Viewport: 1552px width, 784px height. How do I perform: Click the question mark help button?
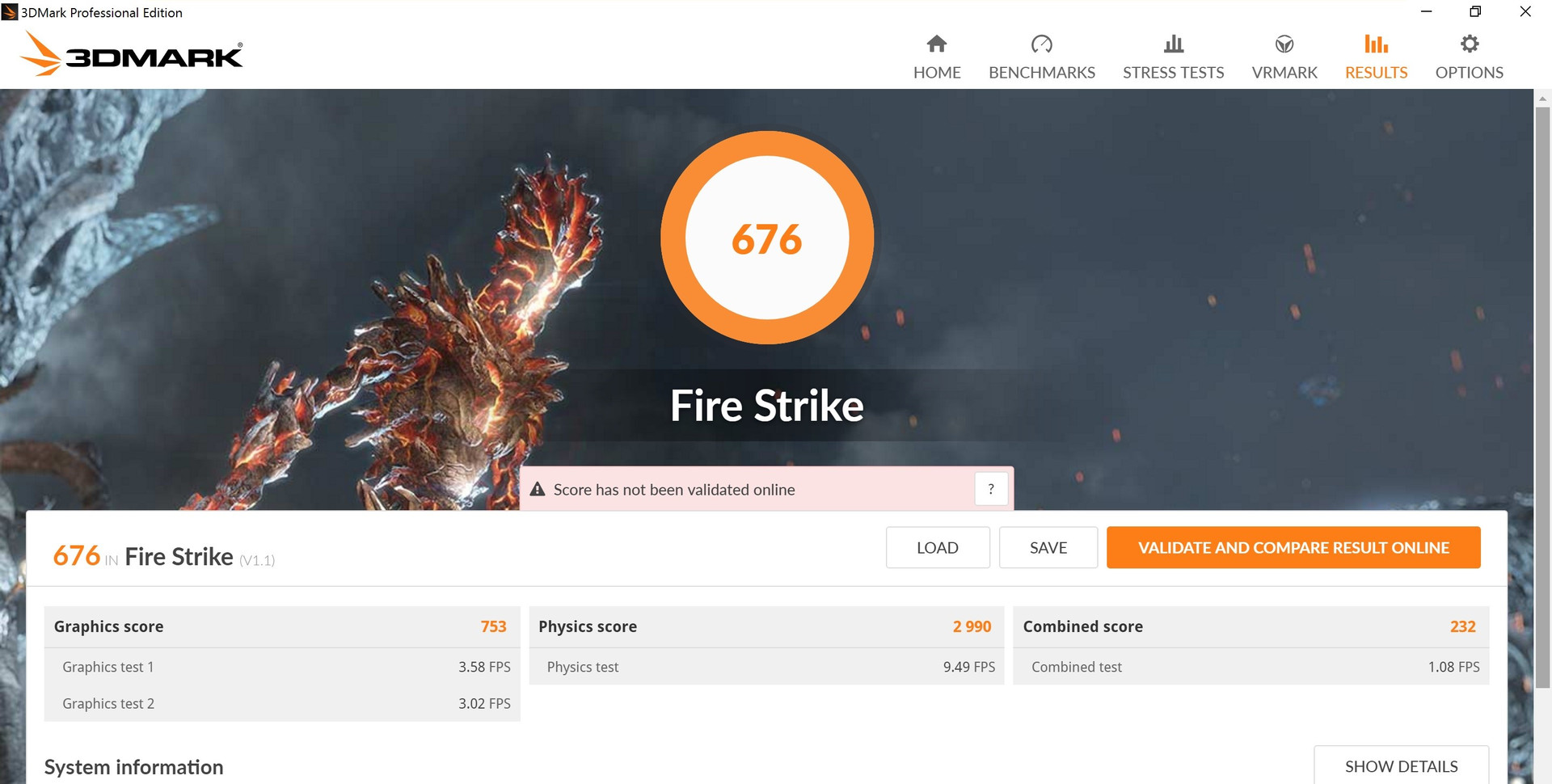[991, 489]
